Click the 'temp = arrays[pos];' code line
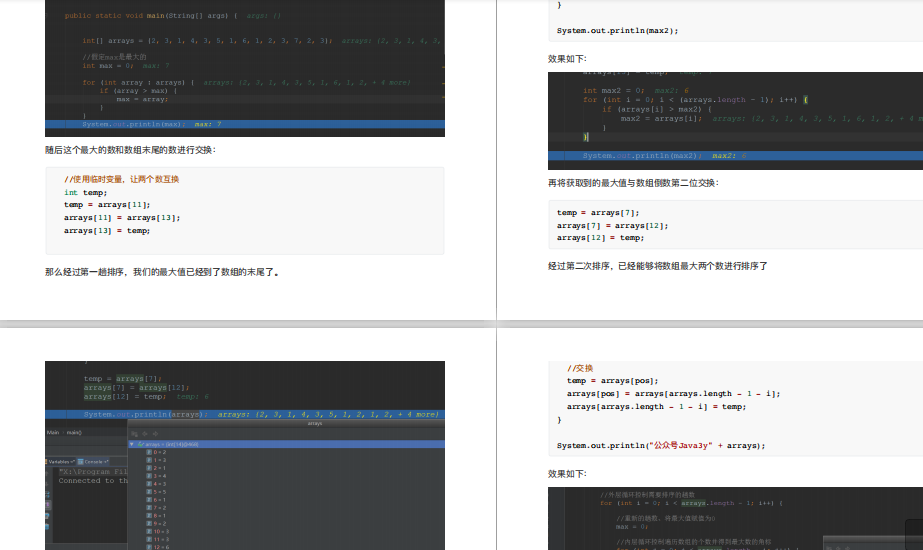Screen dimensions: 923x550 tap(613, 381)
